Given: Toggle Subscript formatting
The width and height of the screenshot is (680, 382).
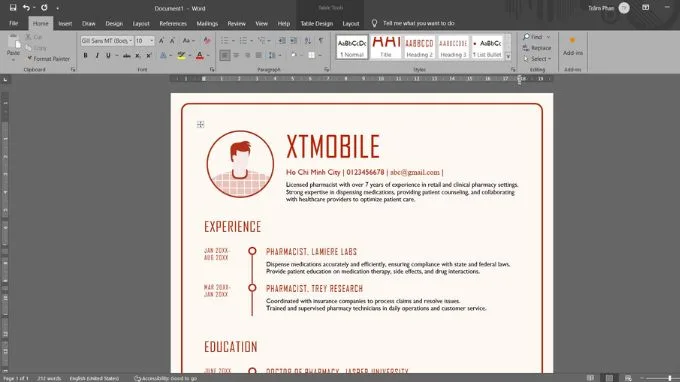Looking at the screenshot, I should [x=137, y=56].
